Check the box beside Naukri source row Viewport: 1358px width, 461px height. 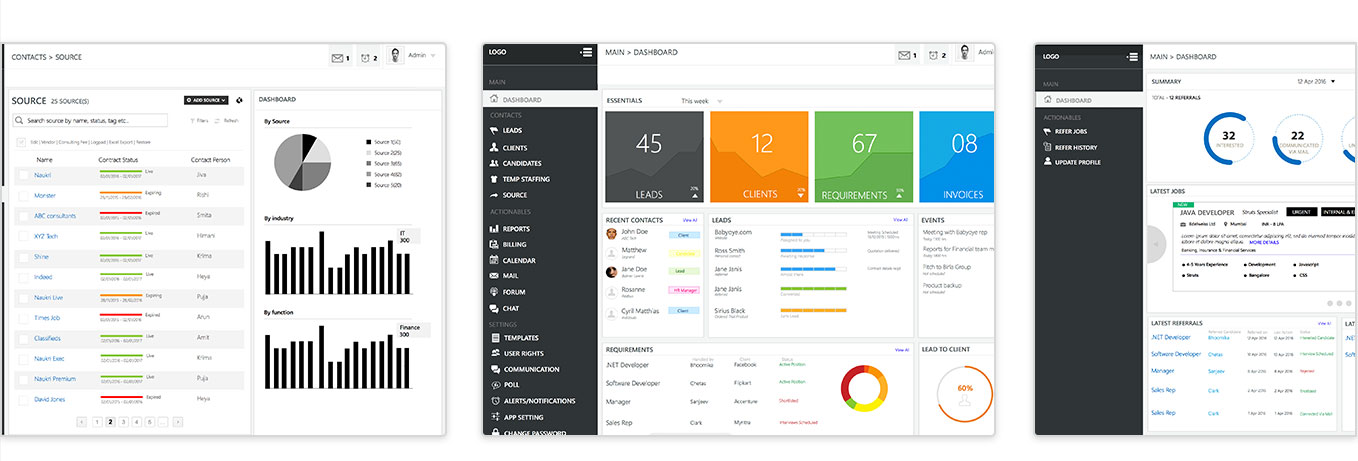click(24, 175)
